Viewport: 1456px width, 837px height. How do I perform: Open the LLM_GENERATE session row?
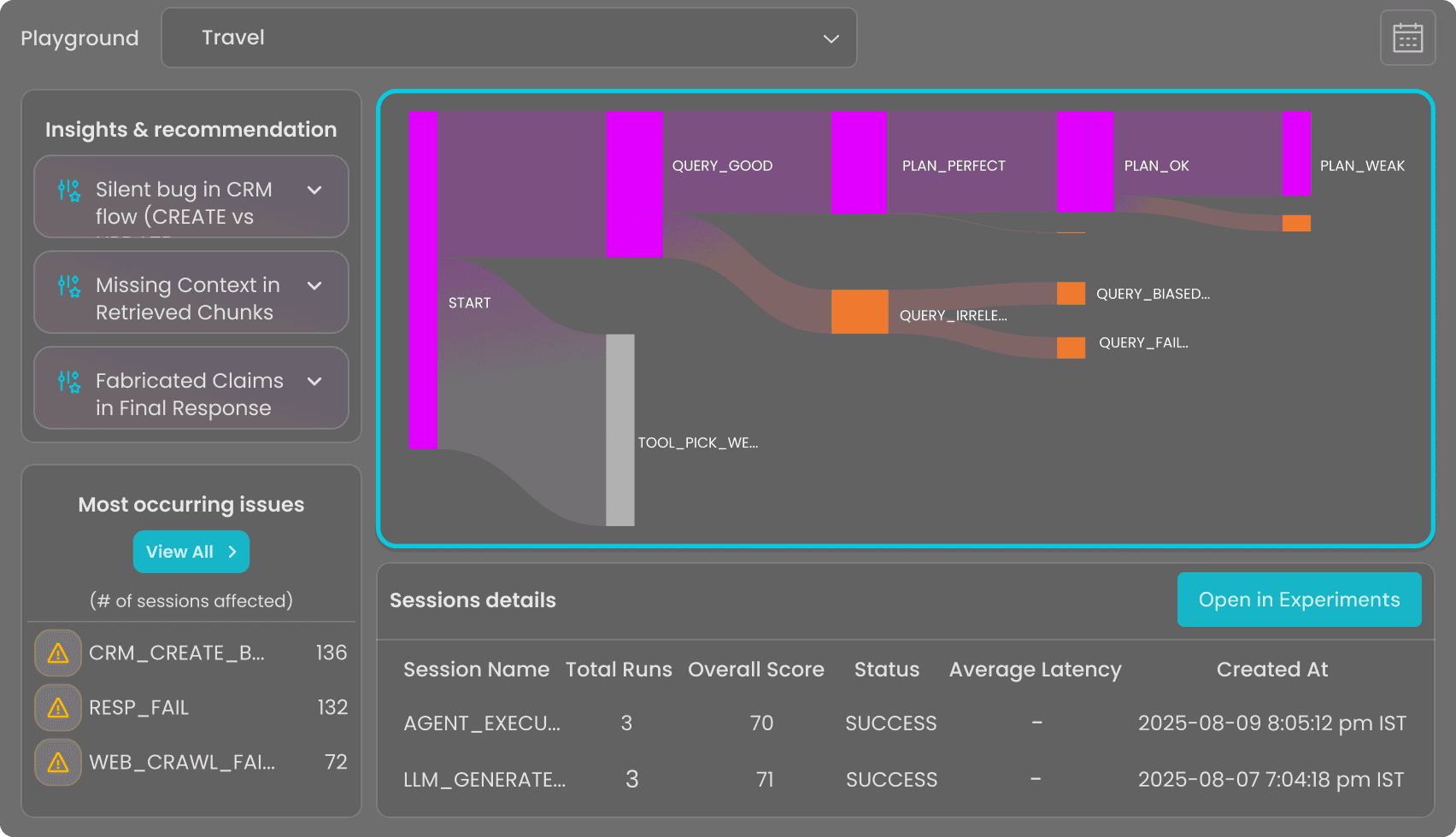coord(484,779)
